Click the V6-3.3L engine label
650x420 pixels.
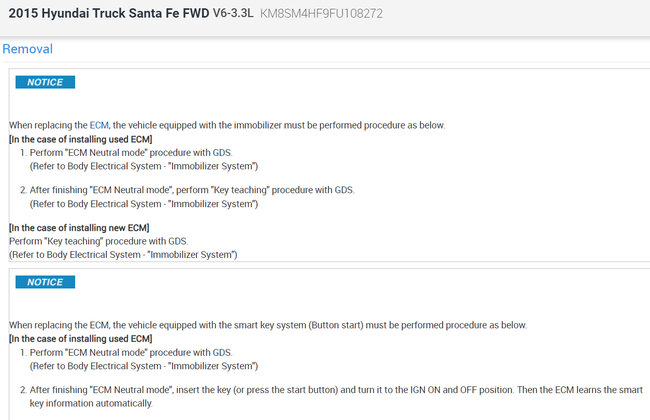point(233,15)
